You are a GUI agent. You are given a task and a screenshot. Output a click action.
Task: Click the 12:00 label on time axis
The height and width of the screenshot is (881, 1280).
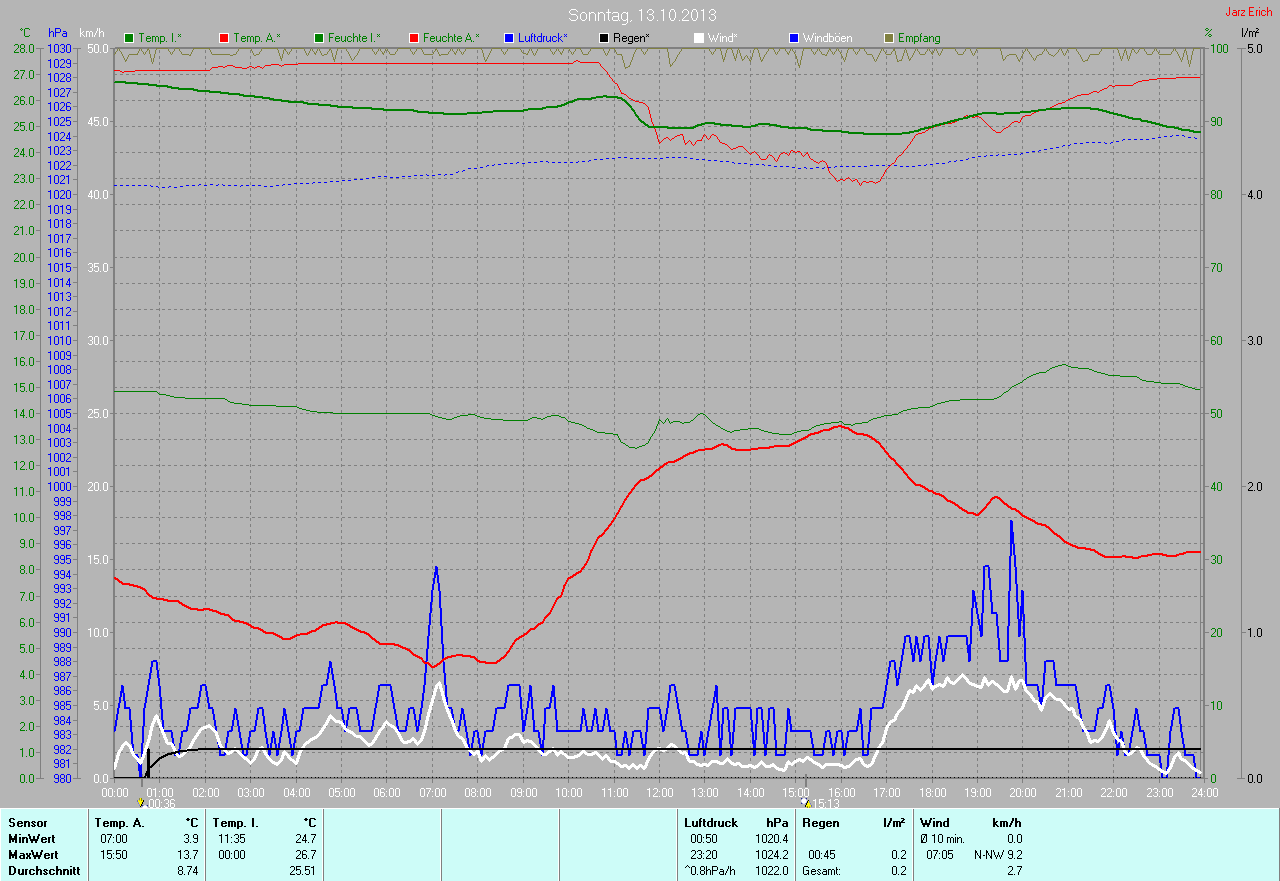(x=659, y=792)
